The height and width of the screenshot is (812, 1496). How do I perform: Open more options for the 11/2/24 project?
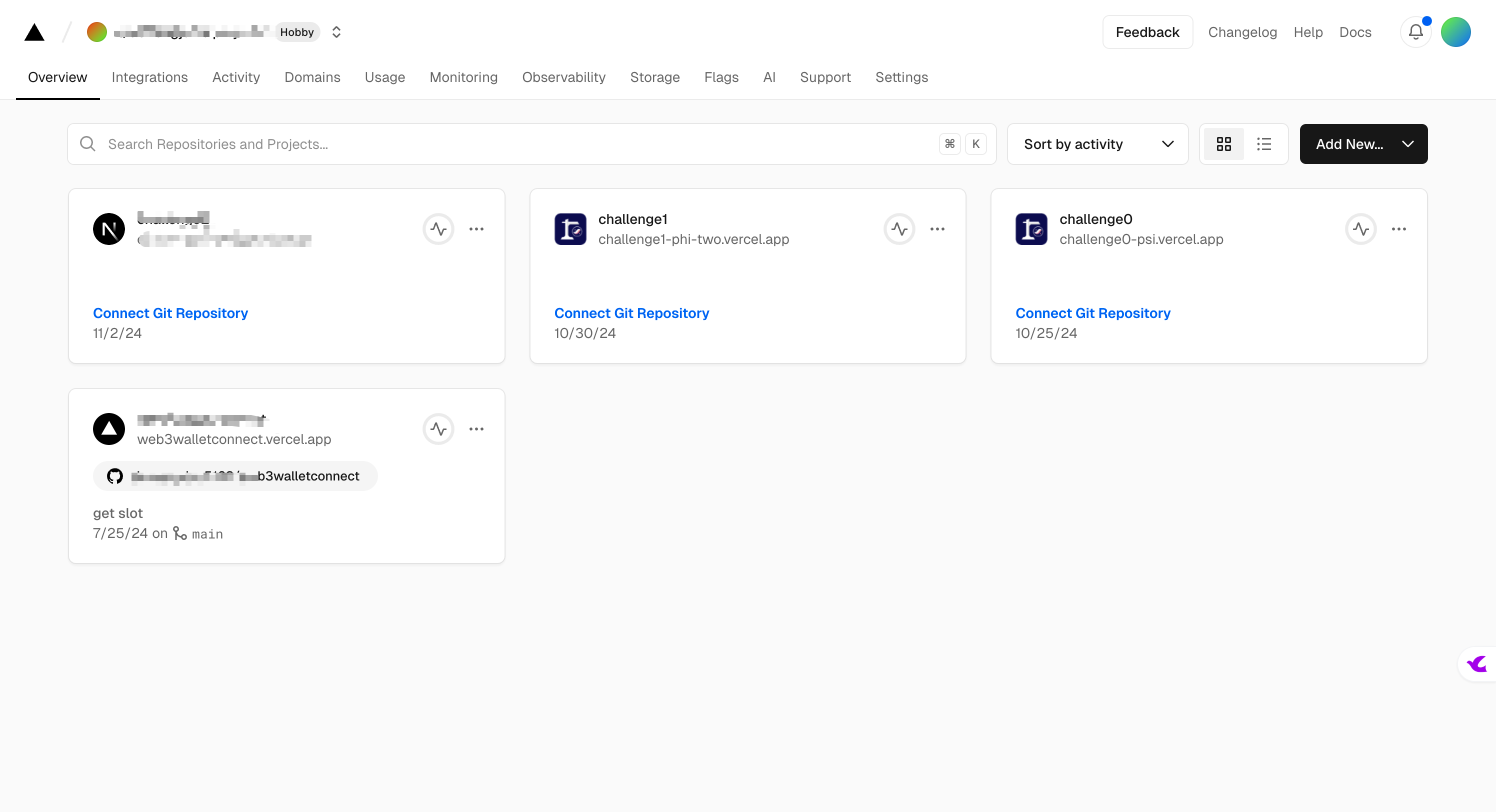click(476, 229)
